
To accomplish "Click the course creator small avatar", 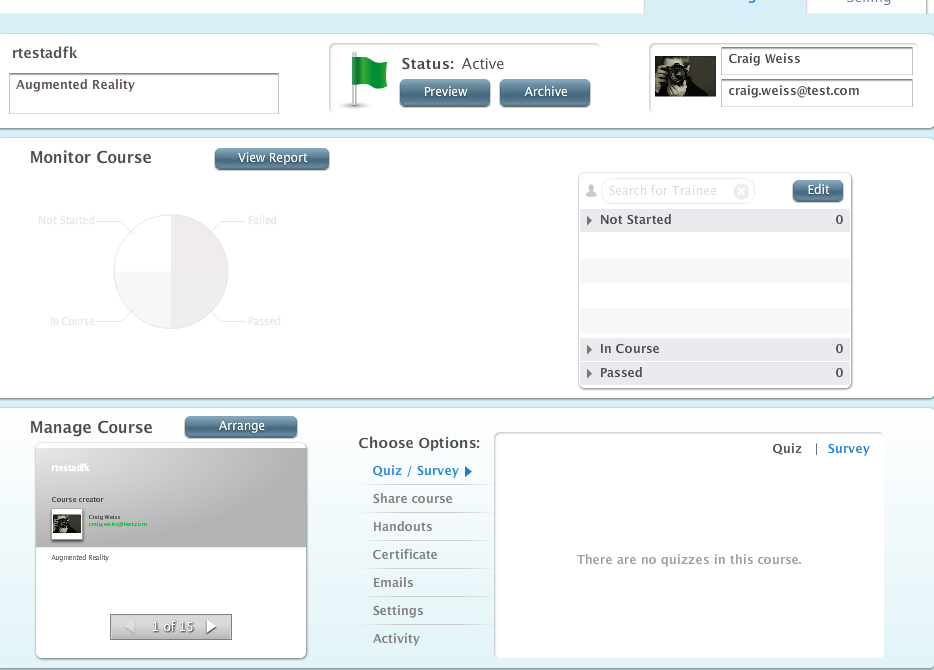I will (x=67, y=522).
